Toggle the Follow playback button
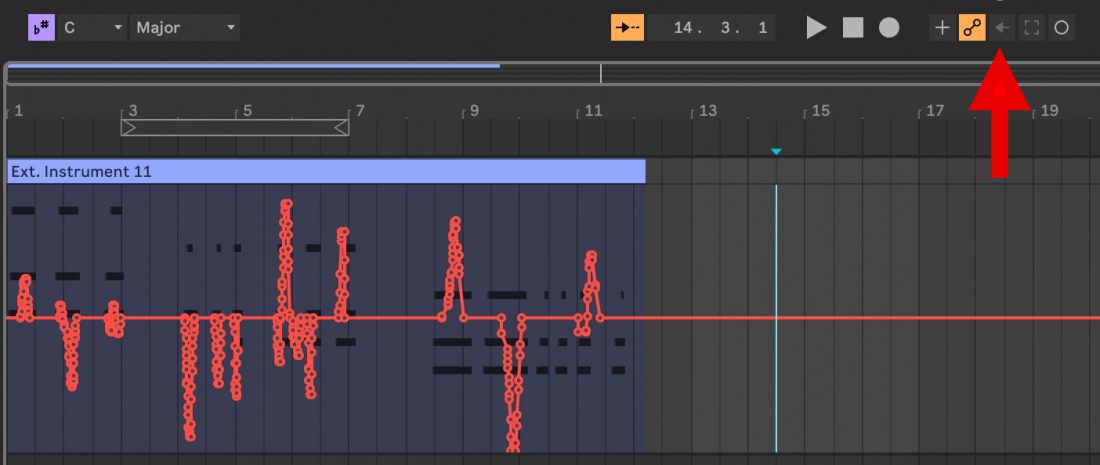The width and height of the screenshot is (1100, 465). point(627,27)
